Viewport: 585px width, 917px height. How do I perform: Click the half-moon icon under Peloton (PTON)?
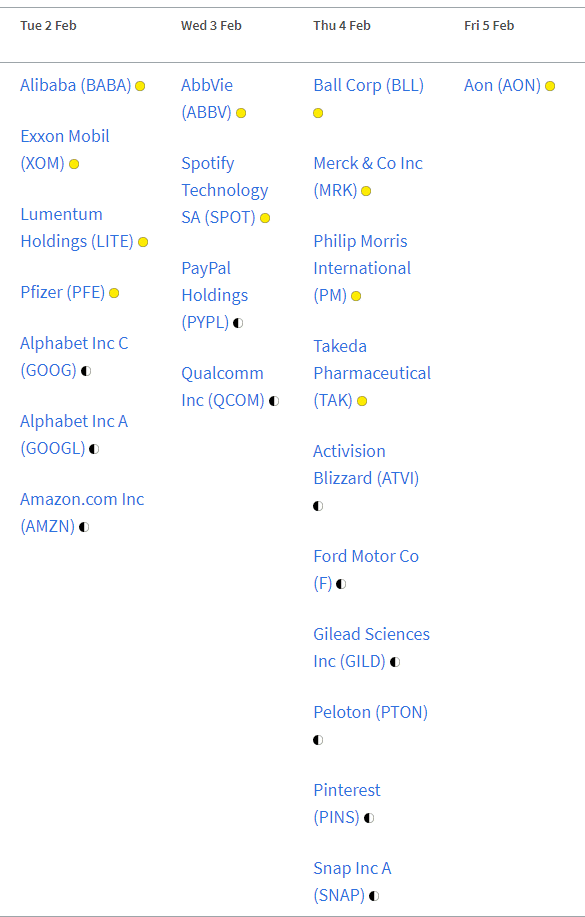coord(318,740)
